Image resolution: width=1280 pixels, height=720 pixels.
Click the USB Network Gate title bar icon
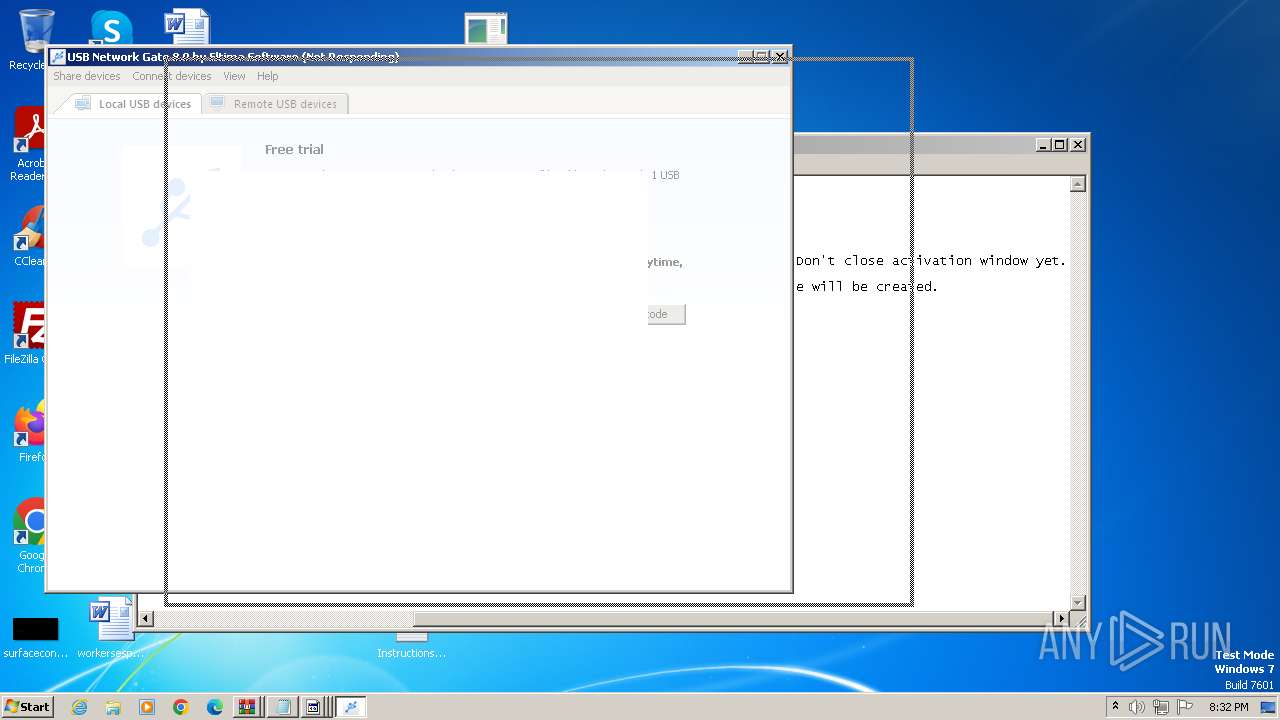(58, 57)
